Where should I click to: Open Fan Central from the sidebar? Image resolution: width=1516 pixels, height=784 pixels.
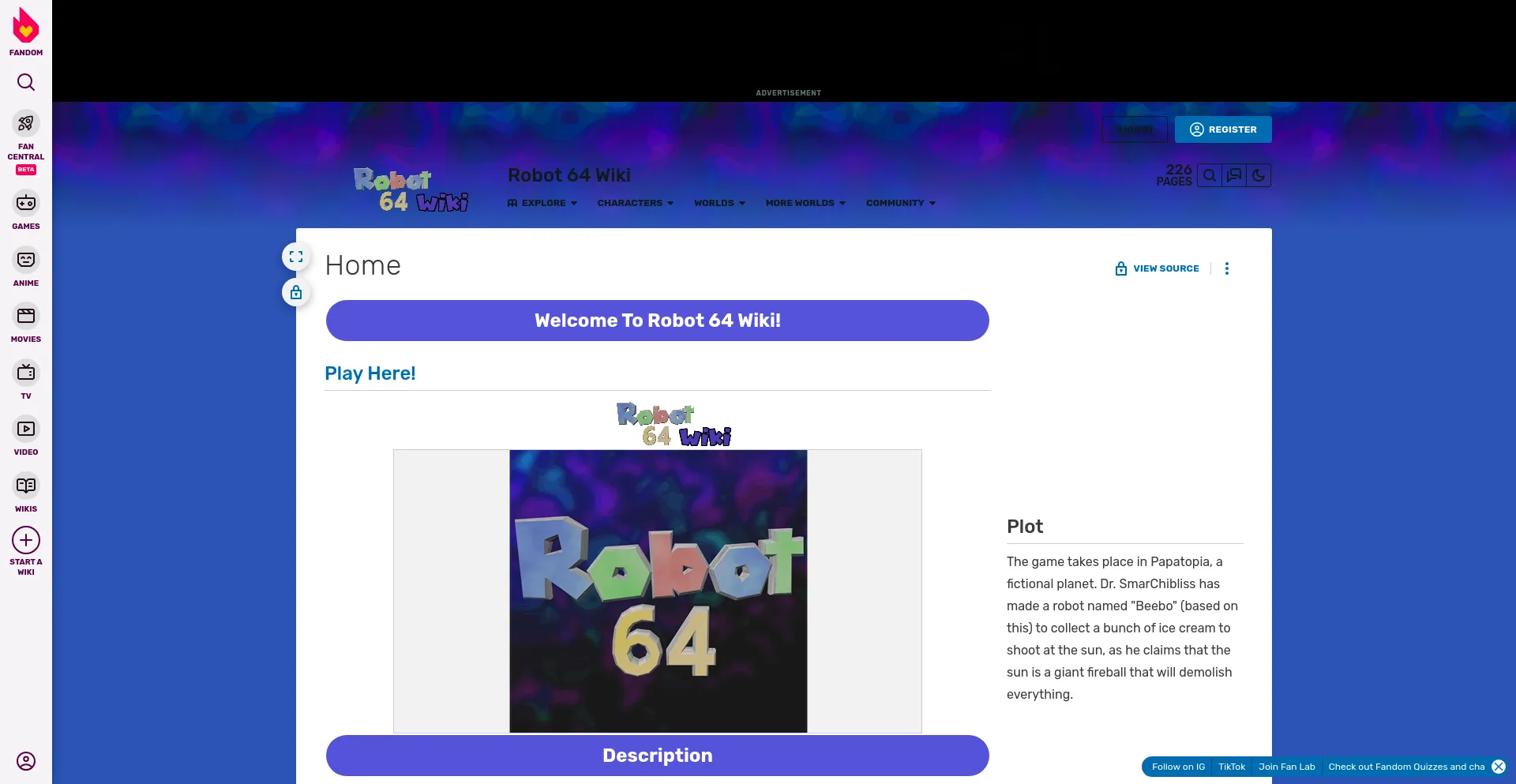pos(26,142)
